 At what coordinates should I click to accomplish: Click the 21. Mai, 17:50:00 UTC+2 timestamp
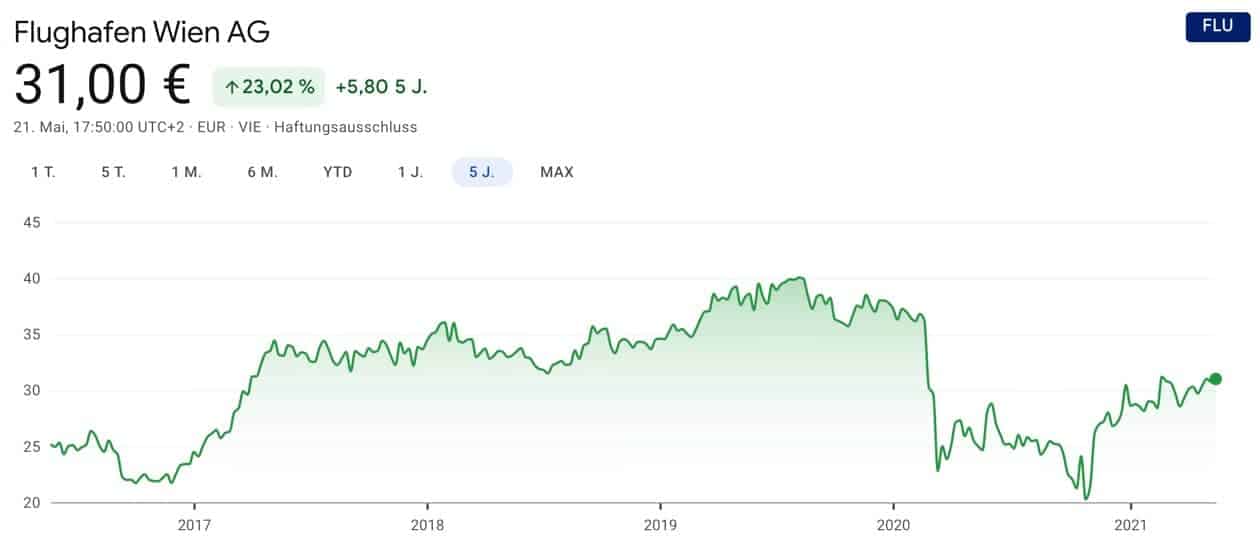[x=100, y=127]
